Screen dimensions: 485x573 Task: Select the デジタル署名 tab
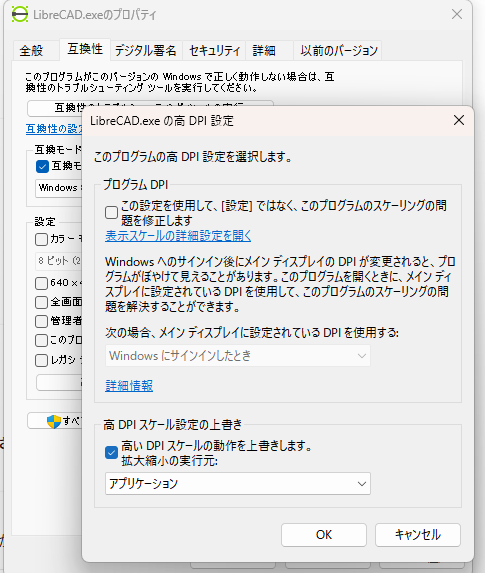pos(145,50)
